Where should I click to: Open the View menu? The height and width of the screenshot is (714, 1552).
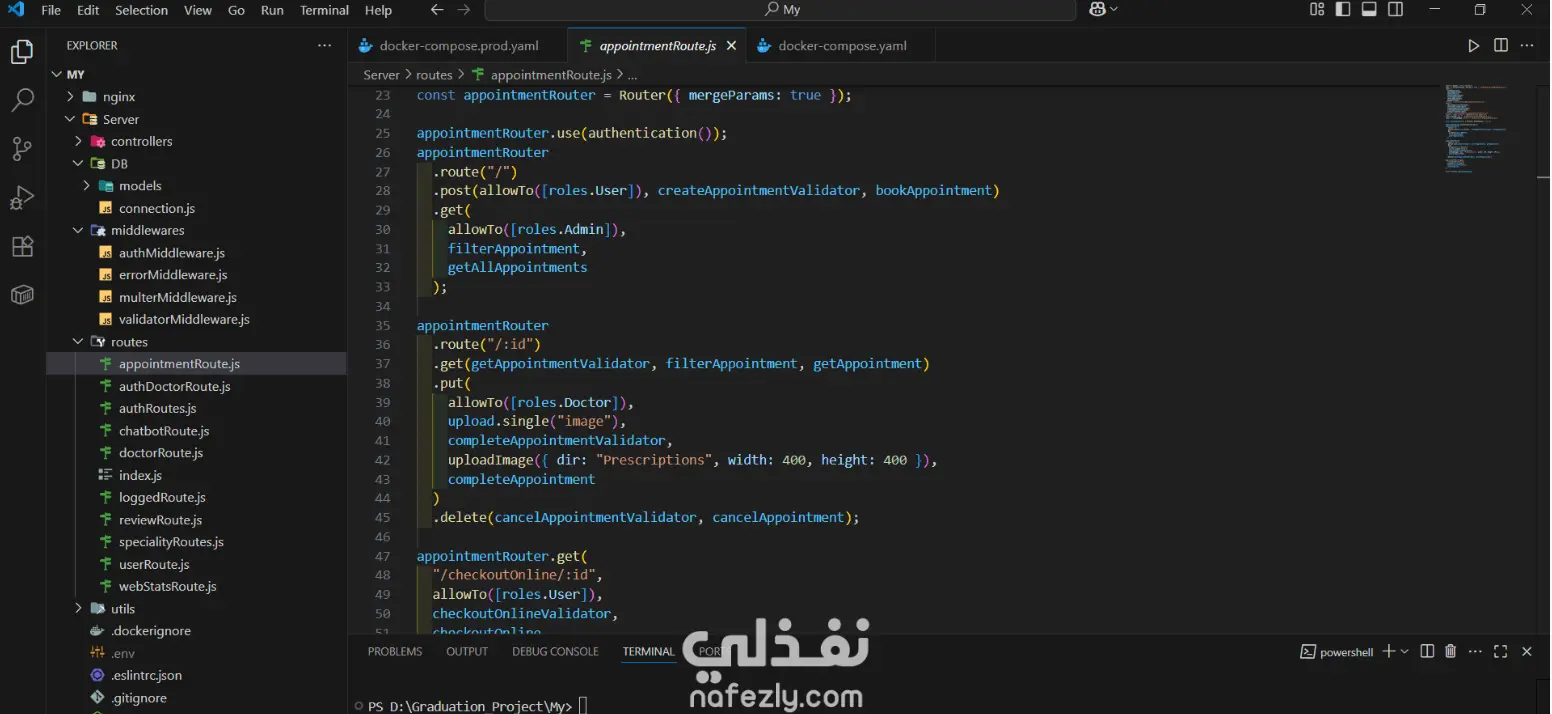[x=198, y=10]
